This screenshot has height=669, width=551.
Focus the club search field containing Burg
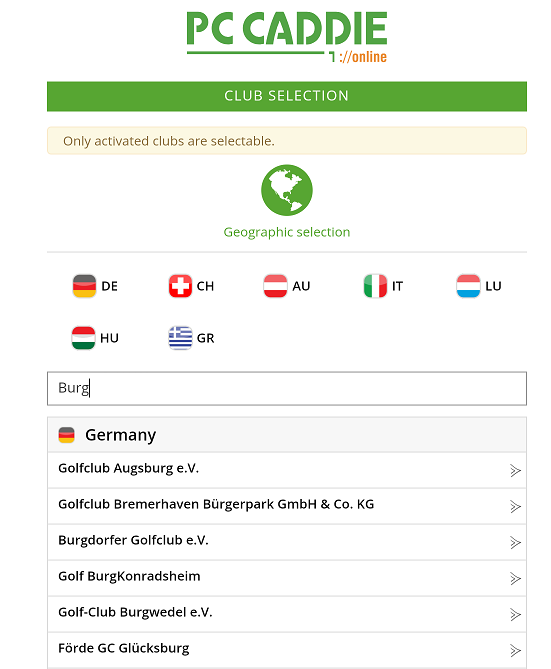[x=287, y=388]
